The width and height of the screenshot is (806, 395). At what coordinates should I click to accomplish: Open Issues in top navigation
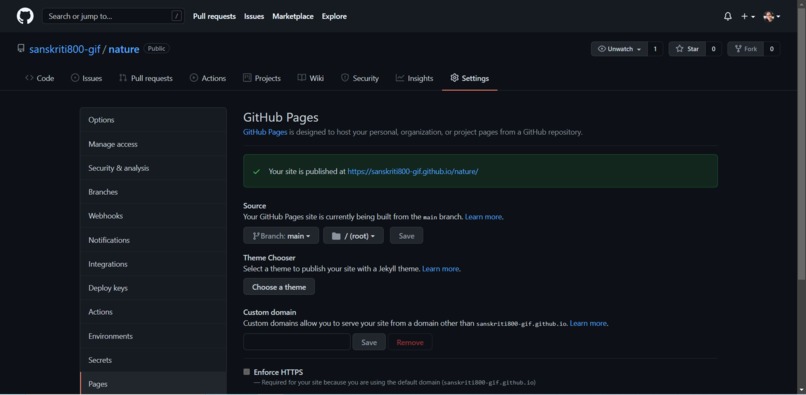click(x=254, y=16)
